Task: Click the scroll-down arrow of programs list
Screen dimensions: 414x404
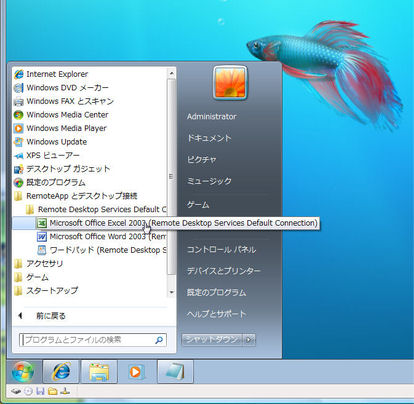Action: pyautogui.click(x=171, y=292)
